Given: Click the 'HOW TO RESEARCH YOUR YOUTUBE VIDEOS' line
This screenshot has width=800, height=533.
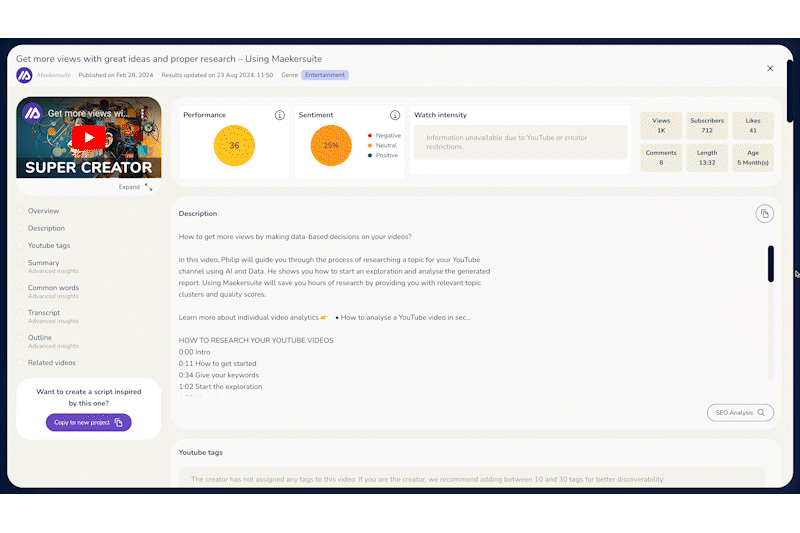Looking at the screenshot, I should 256,340.
